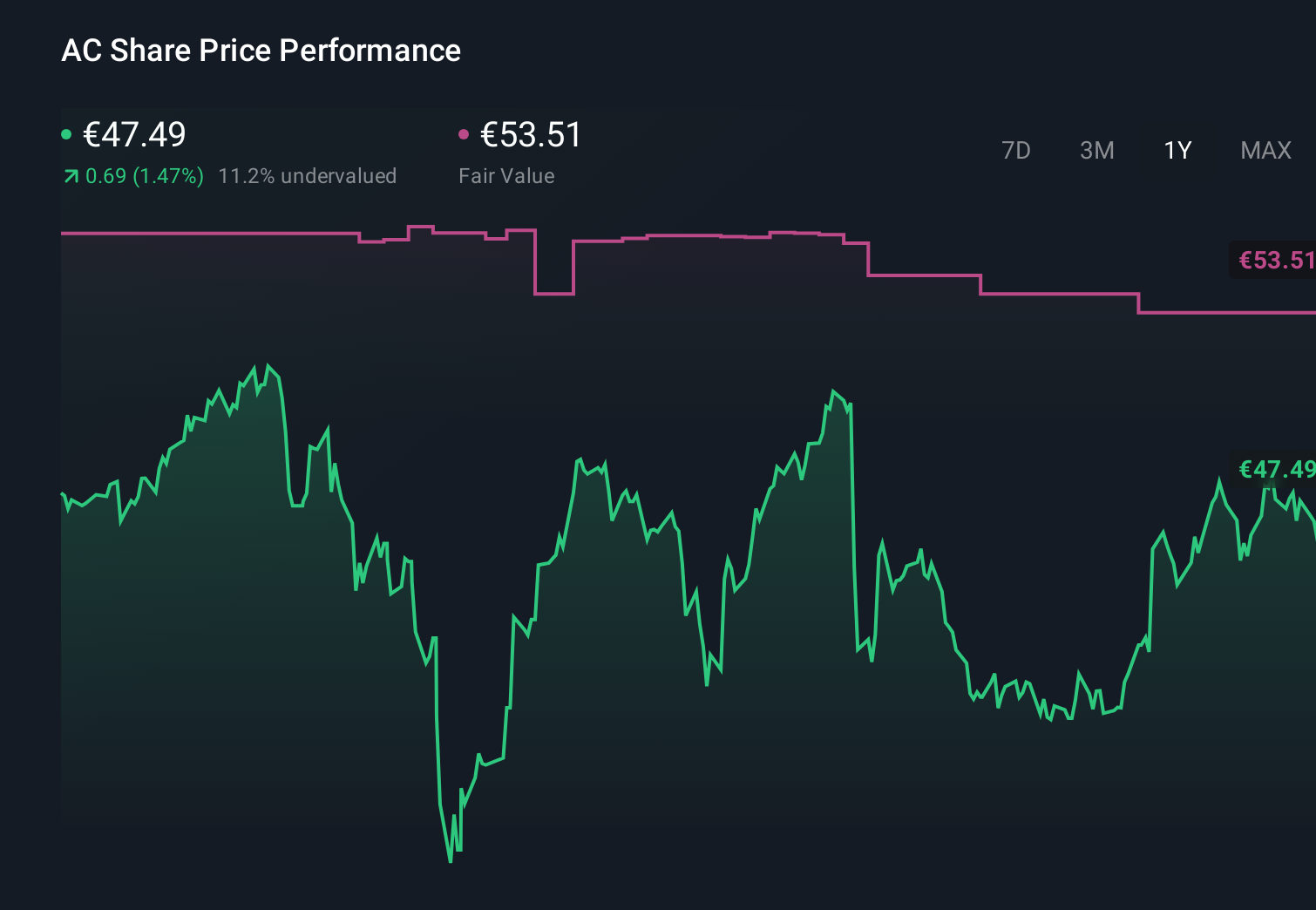The height and width of the screenshot is (910, 1316).
Task: Click the pink Fair Value legend dot
Action: (465, 133)
